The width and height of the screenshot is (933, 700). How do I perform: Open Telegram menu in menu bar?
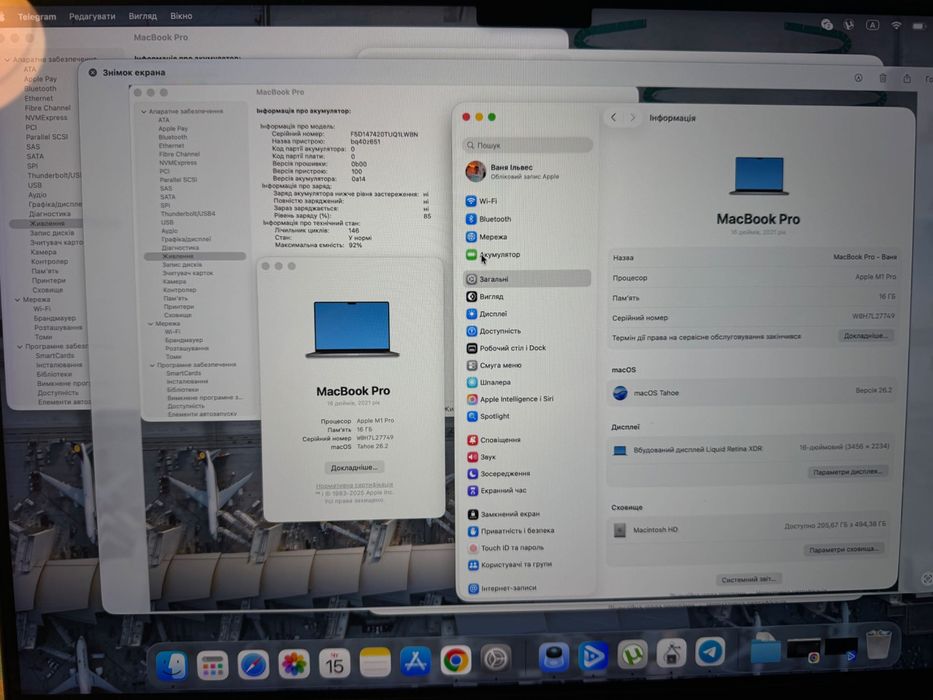[x=36, y=17]
